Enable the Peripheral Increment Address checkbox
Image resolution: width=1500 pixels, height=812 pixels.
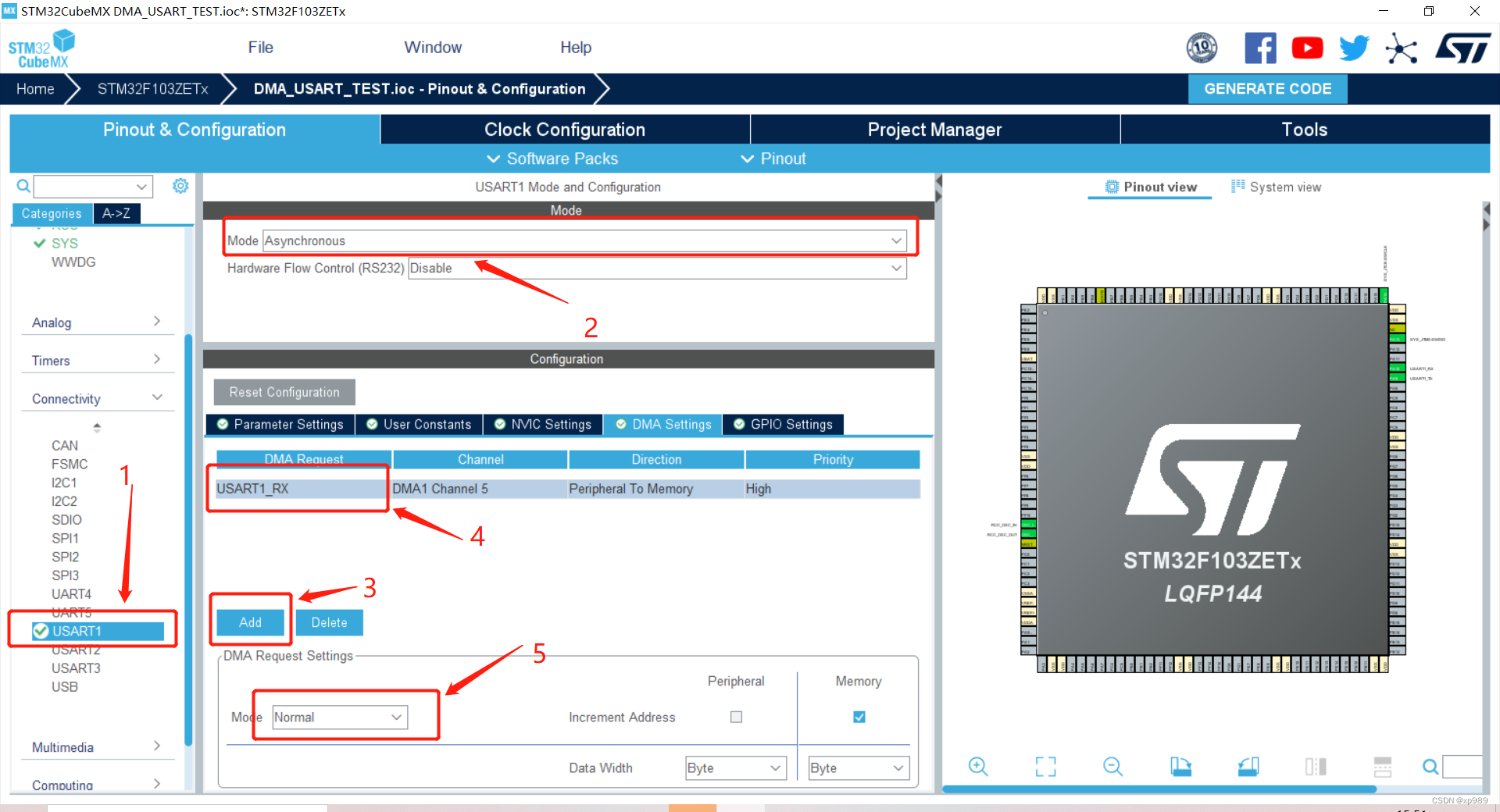tap(735, 717)
